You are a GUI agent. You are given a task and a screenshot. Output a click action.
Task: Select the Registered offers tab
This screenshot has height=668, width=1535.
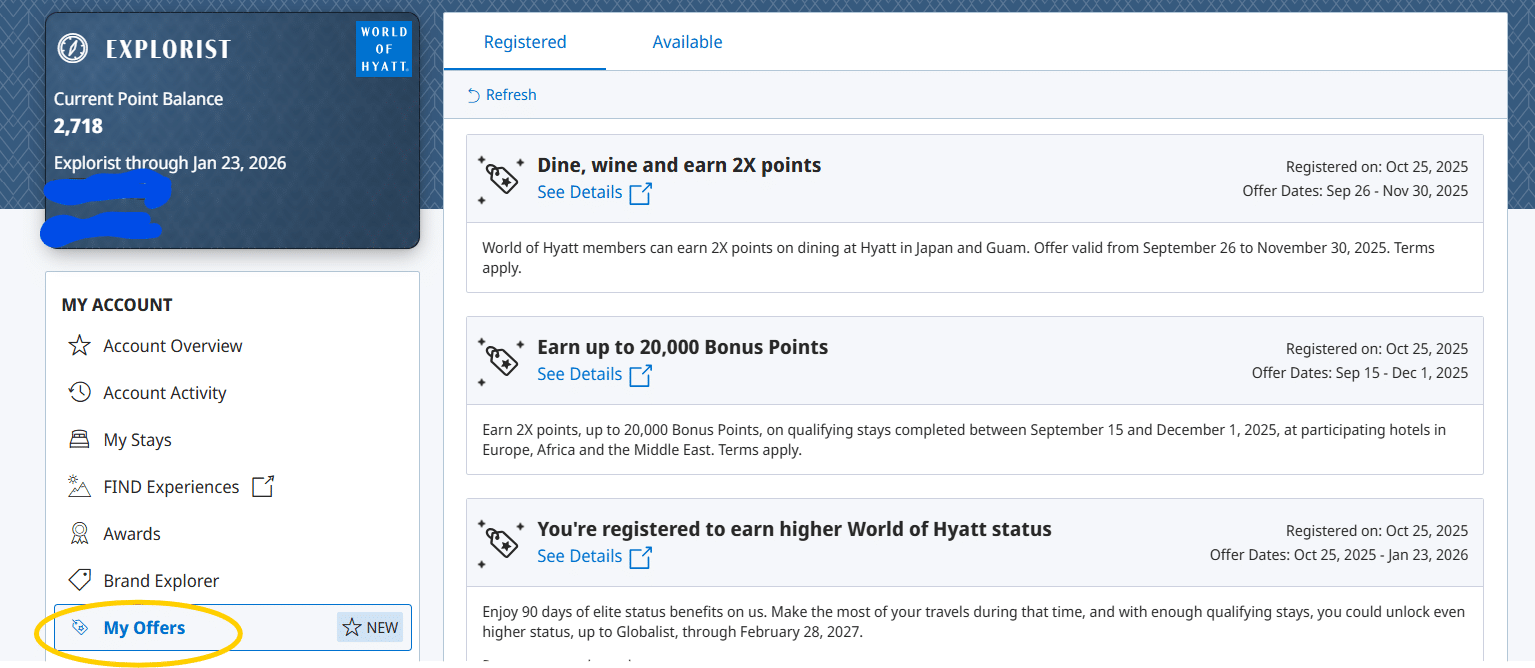click(525, 42)
